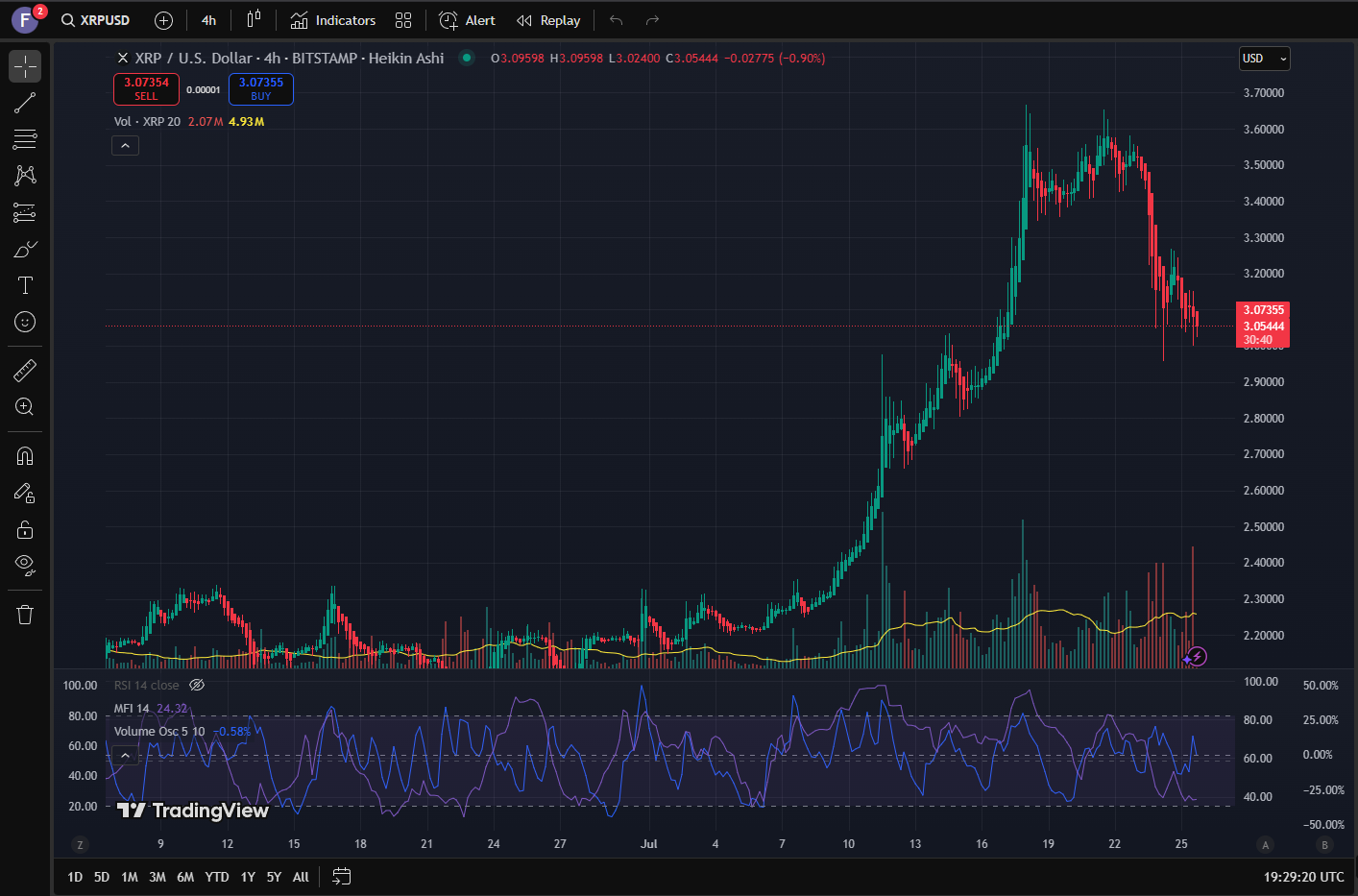Image resolution: width=1358 pixels, height=896 pixels.
Task: Remove drawings with the trash icon
Action: 25,615
